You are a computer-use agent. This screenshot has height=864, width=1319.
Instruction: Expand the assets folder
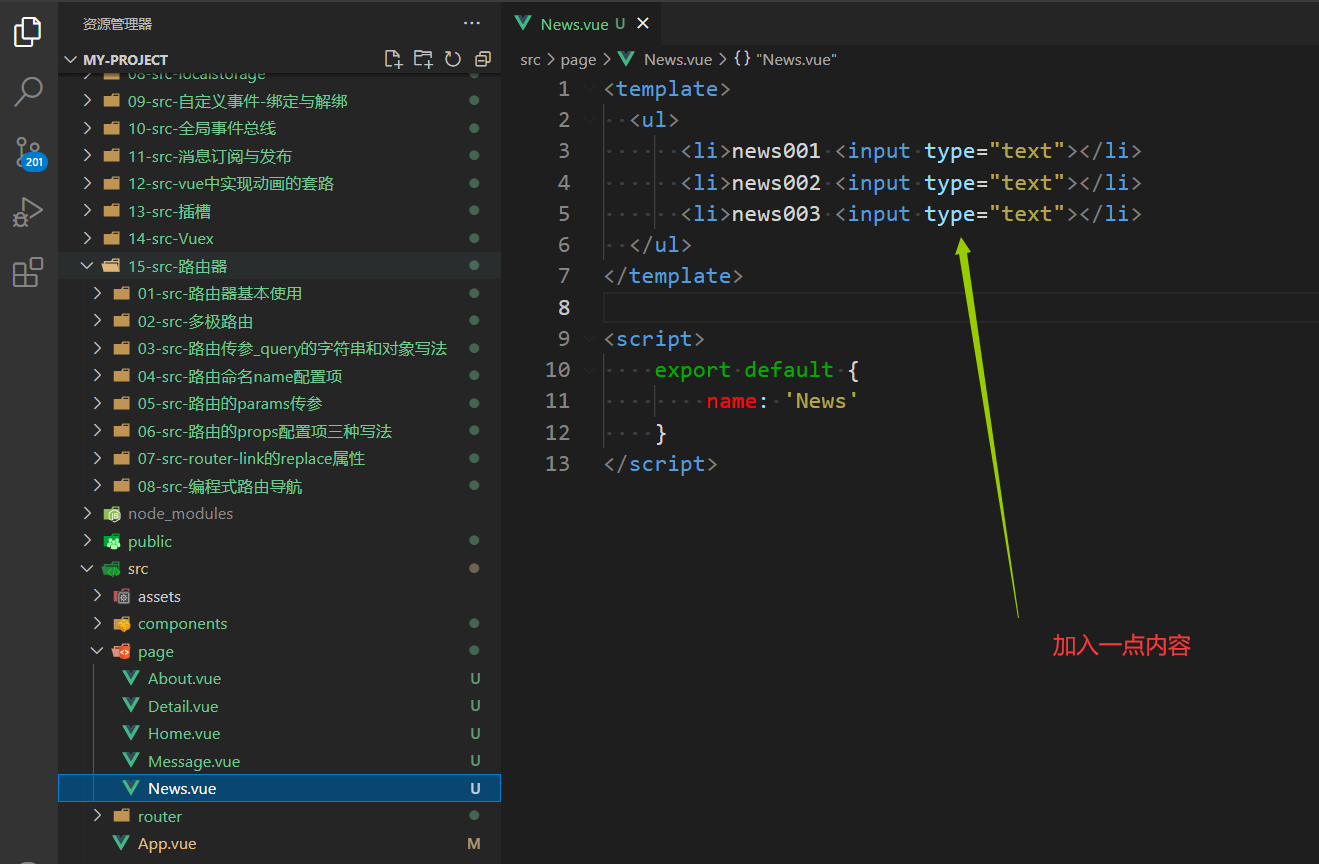point(280,596)
